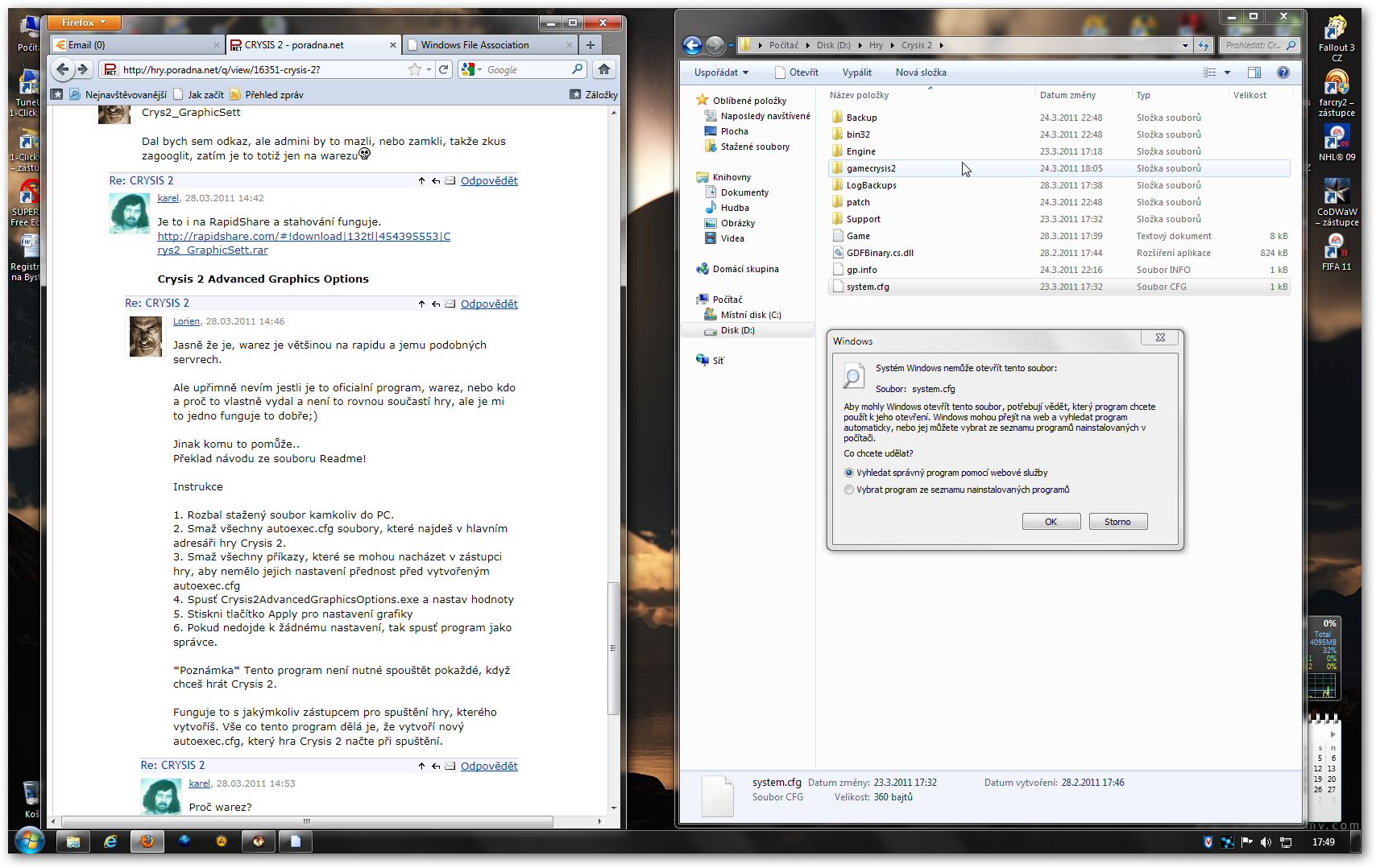
Task: Open the Uspořádat dropdown menu
Action: (x=721, y=72)
